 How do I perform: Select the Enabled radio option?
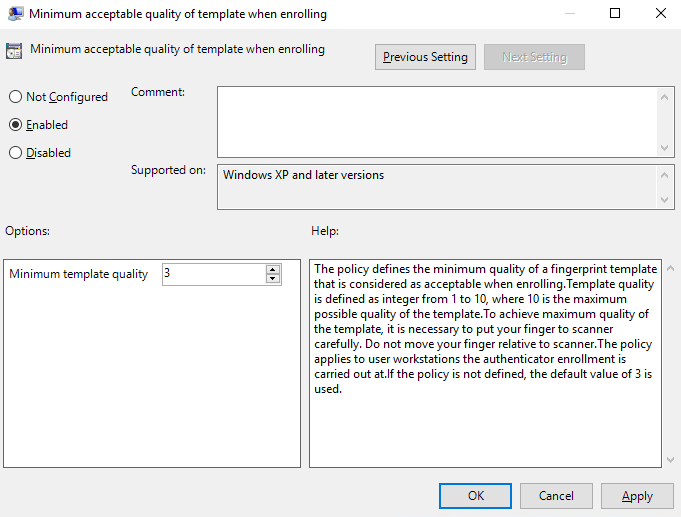tap(15, 125)
